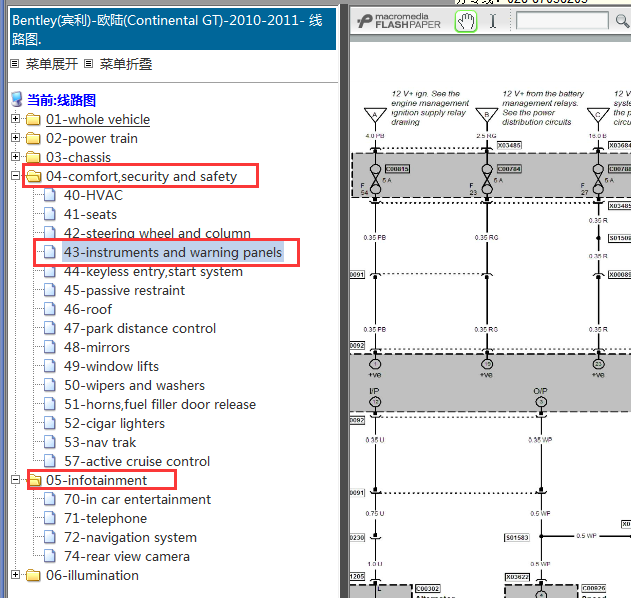Open 40-HVAC wiring diagram

(x=93, y=195)
